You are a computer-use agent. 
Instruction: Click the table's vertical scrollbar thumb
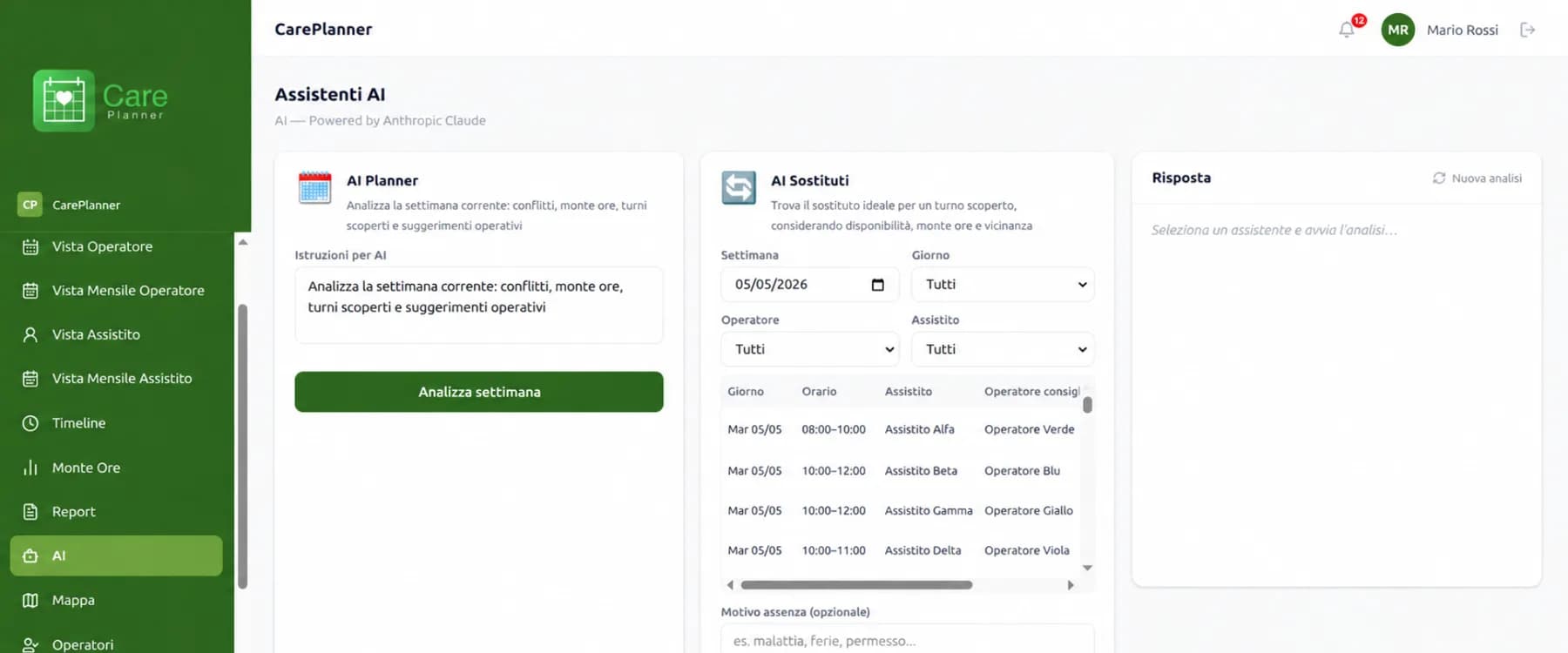[x=1087, y=405]
